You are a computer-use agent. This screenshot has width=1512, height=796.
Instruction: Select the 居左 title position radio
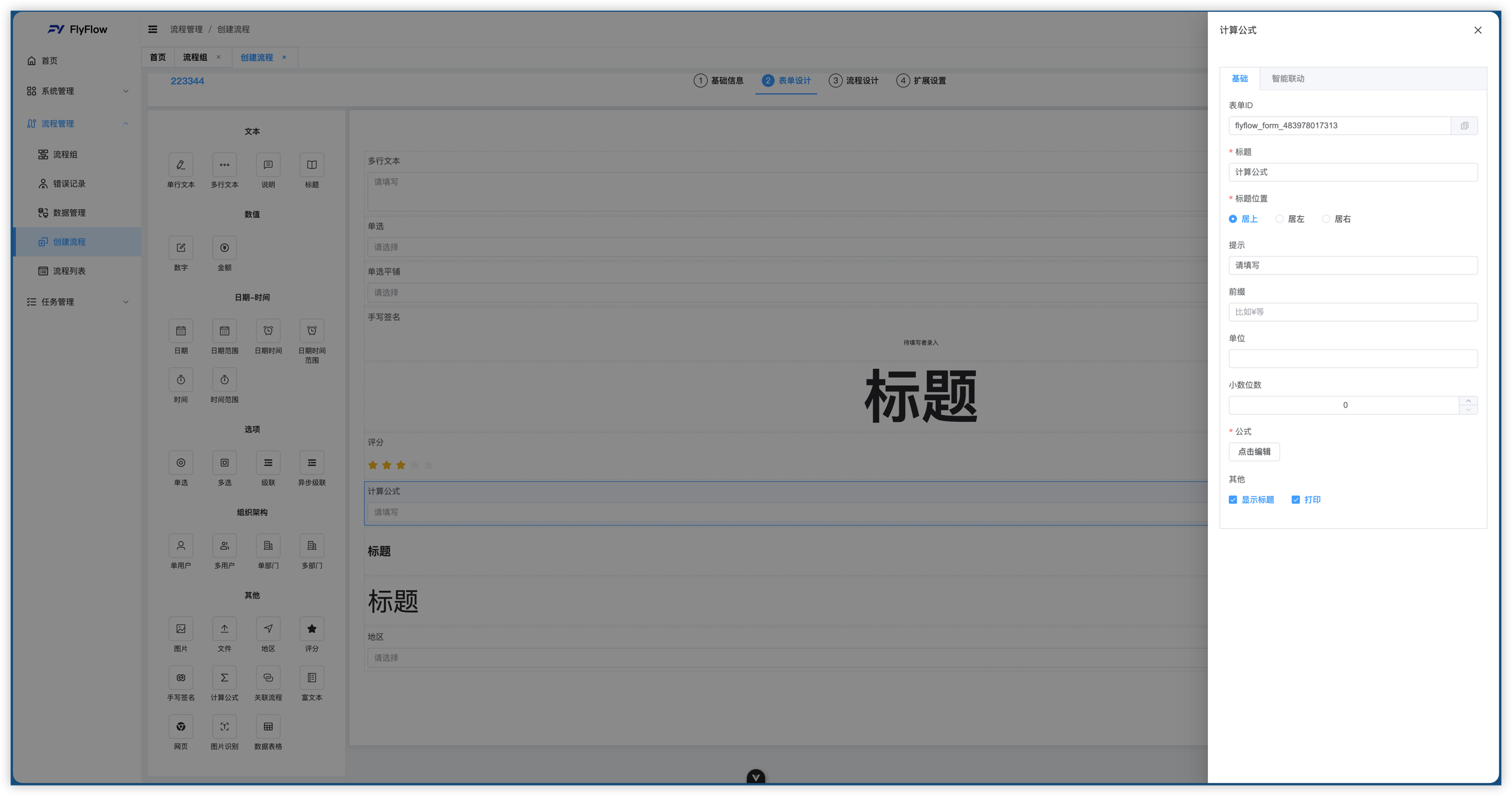click(1279, 219)
